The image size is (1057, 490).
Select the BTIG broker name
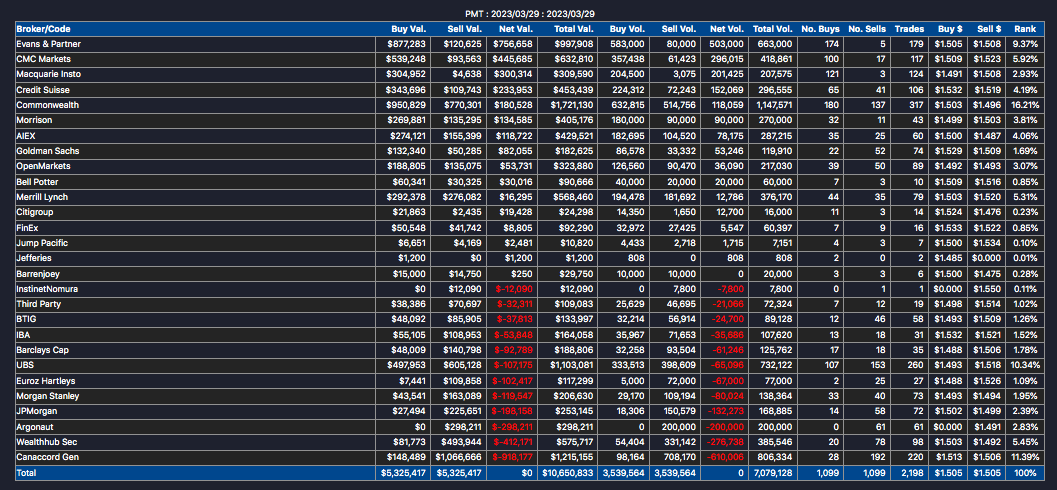click(26, 319)
